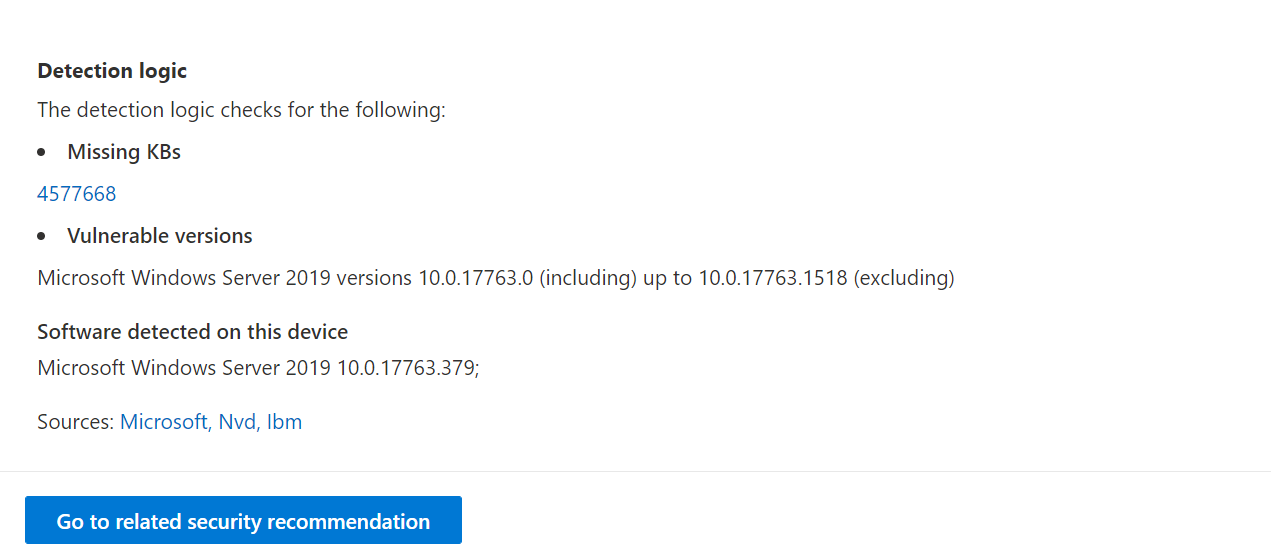Click Go to related security recommendation
Screen dimensions: 1271x557
coord(243,521)
